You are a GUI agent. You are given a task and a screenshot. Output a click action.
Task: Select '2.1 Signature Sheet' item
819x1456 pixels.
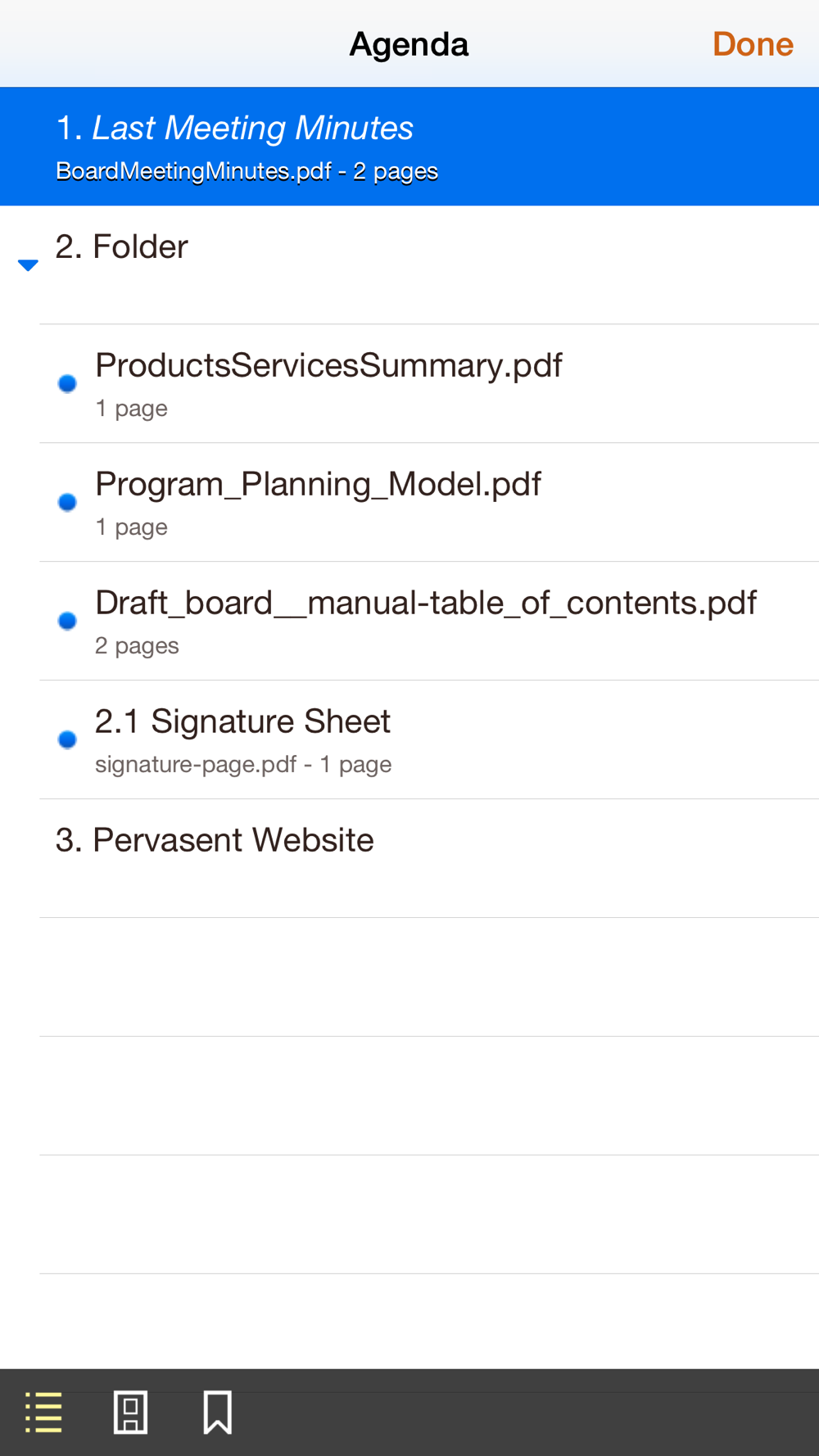242,722
